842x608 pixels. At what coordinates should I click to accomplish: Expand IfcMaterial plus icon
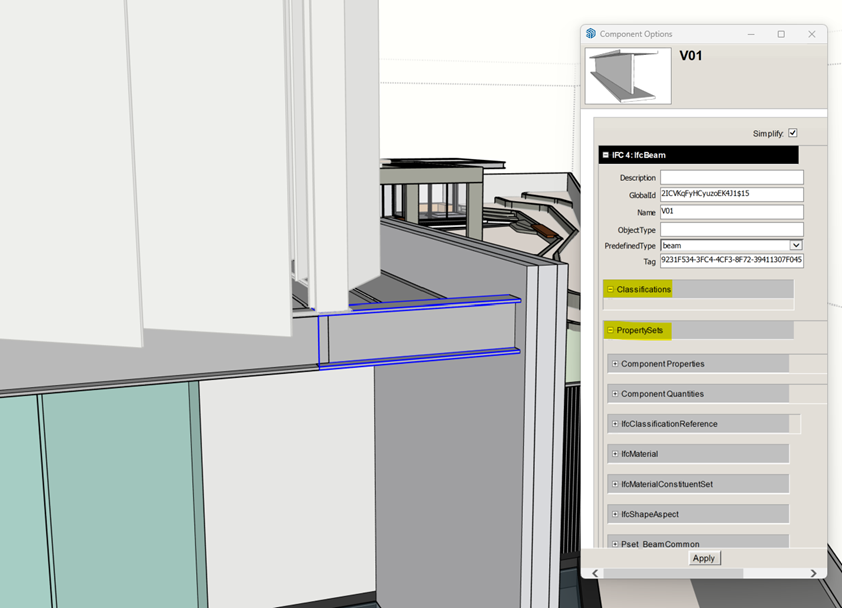[x=615, y=454]
